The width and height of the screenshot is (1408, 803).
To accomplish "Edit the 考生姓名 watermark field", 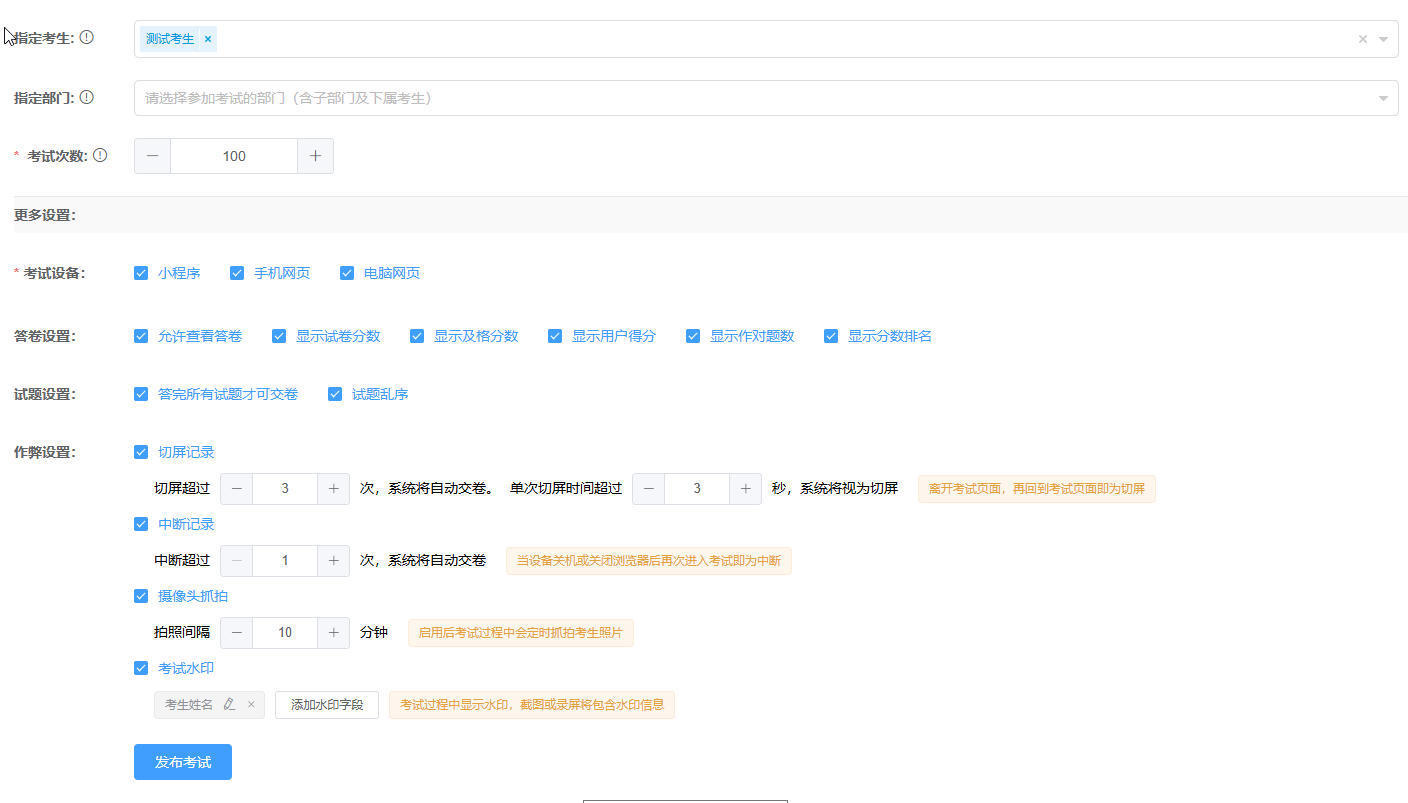I will pos(229,705).
